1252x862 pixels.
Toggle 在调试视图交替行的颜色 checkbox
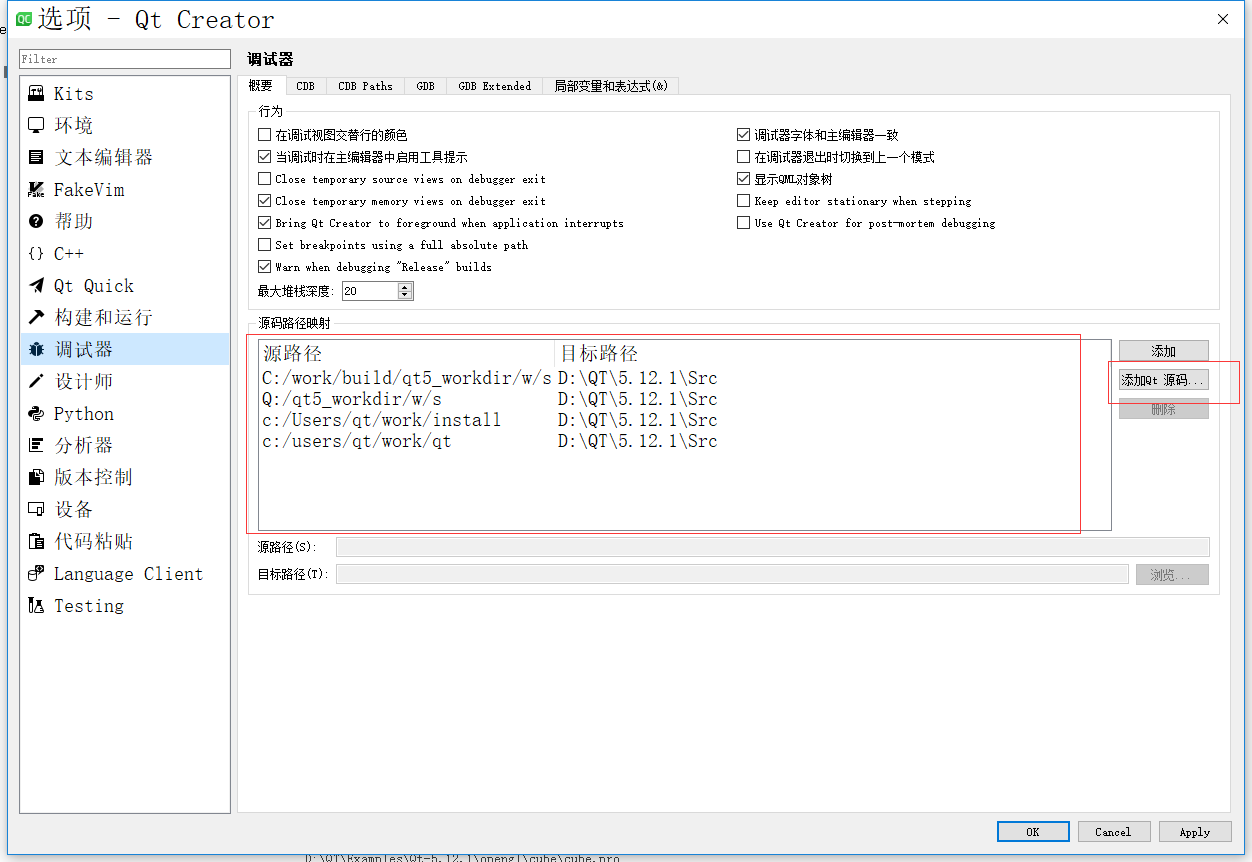tap(265, 135)
